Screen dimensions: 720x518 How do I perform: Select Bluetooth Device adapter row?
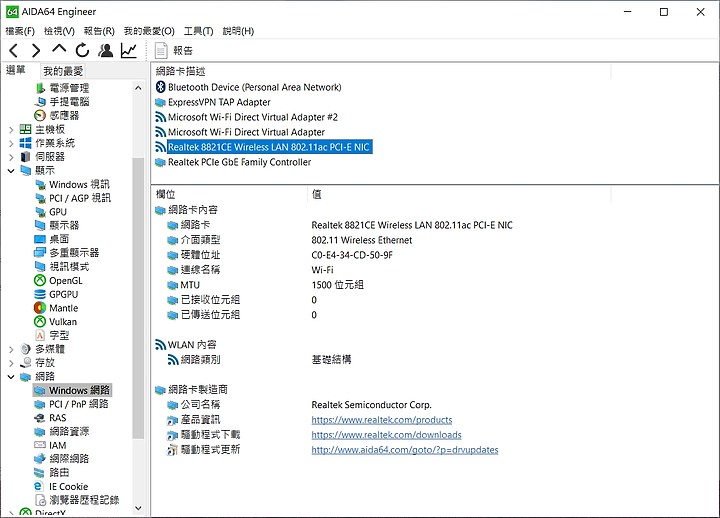249,87
